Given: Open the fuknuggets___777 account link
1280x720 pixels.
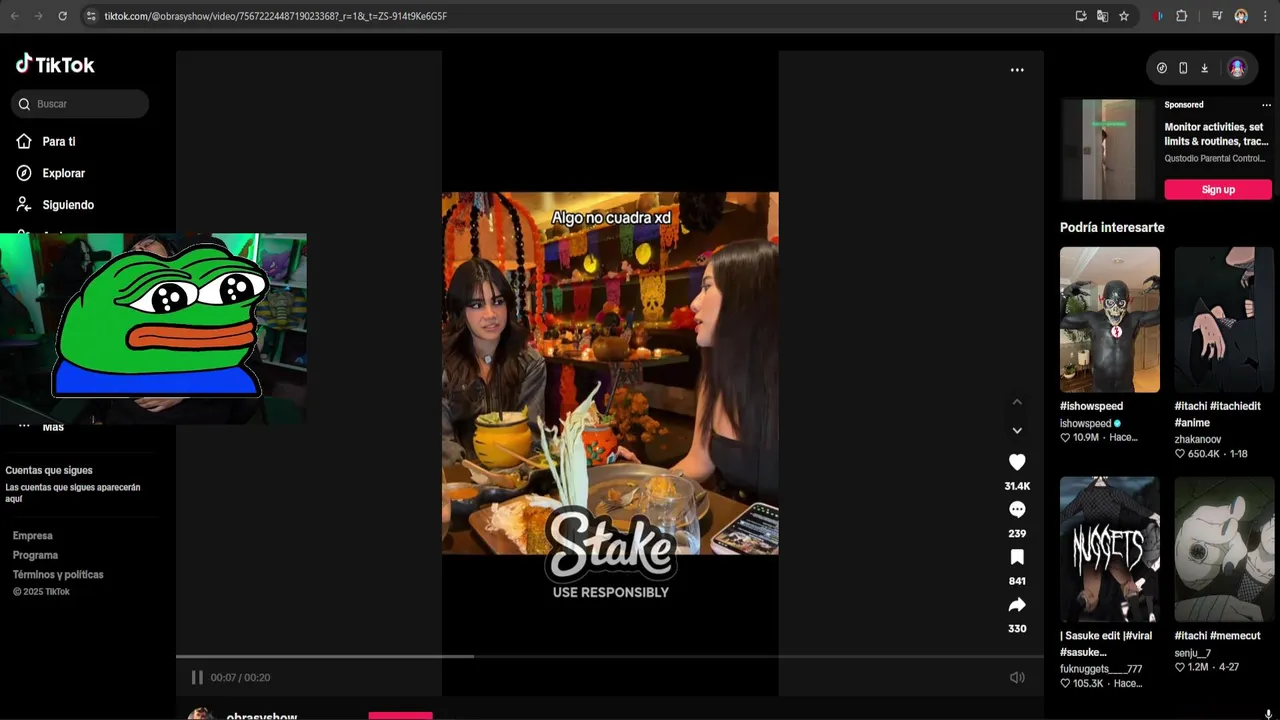Looking at the screenshot, I should (x=1101, y=669).
